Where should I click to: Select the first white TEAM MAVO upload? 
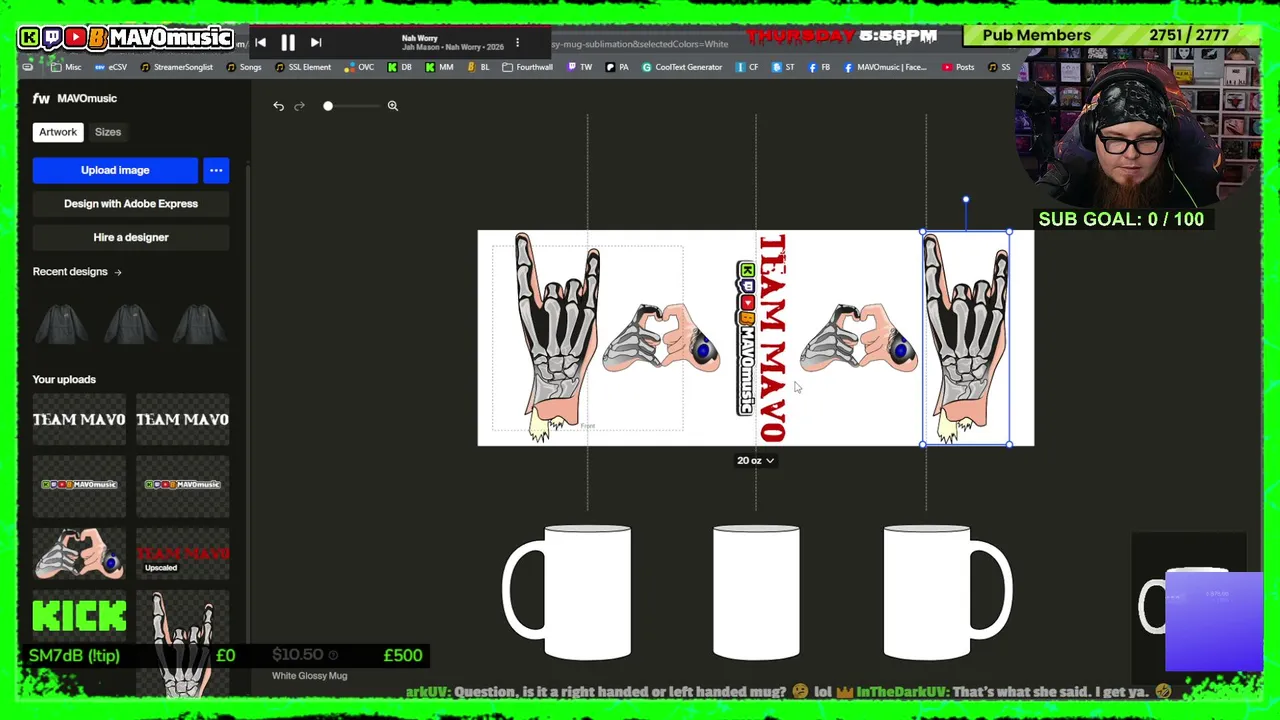pyautogui.click(x=80, y=420)
